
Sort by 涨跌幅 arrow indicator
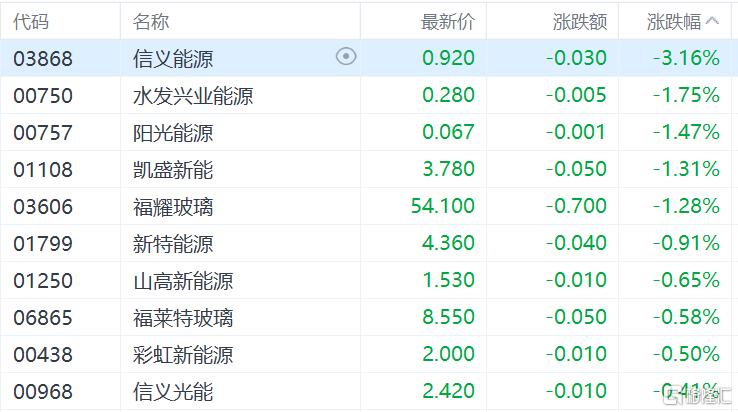[712, 21]
